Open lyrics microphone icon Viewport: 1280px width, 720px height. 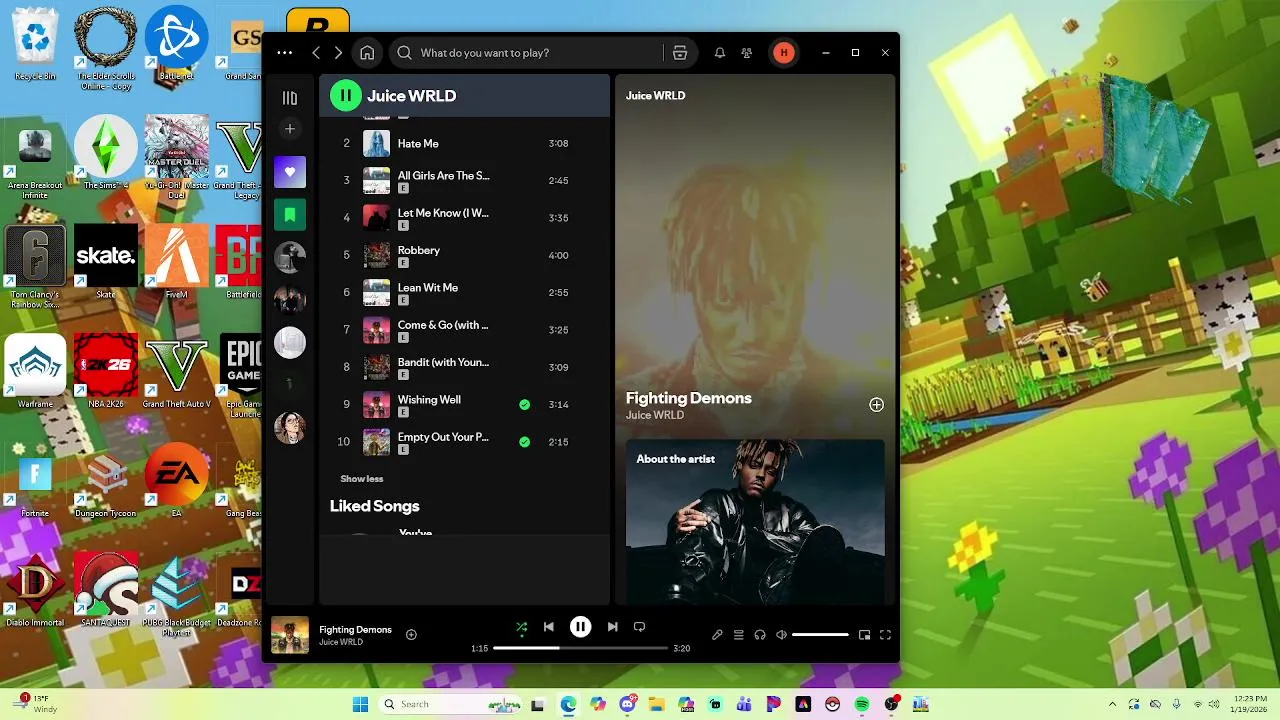coord(717,635)
